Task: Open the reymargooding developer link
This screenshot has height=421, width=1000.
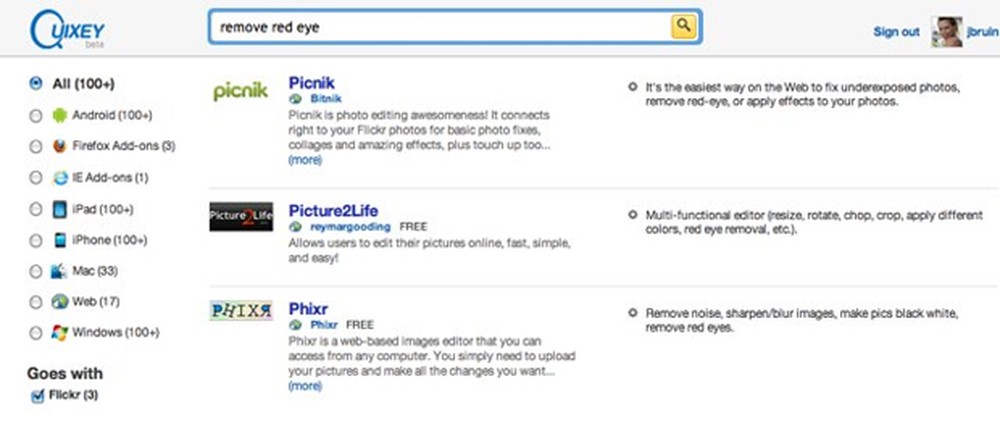Action: (x=350, y=227)
